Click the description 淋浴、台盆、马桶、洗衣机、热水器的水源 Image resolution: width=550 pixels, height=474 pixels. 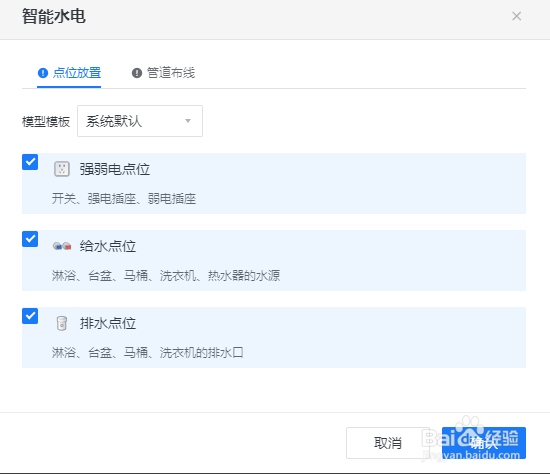166,276
